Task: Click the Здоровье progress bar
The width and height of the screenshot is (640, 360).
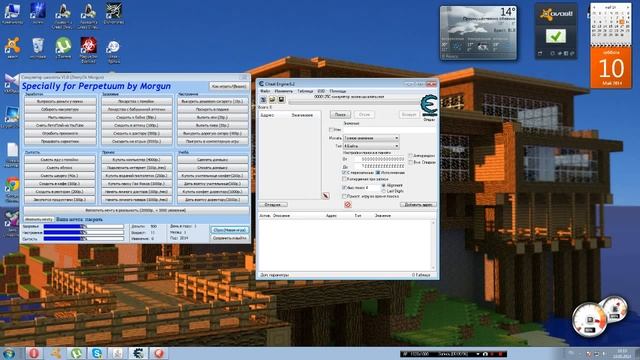Action: (84, 226)
